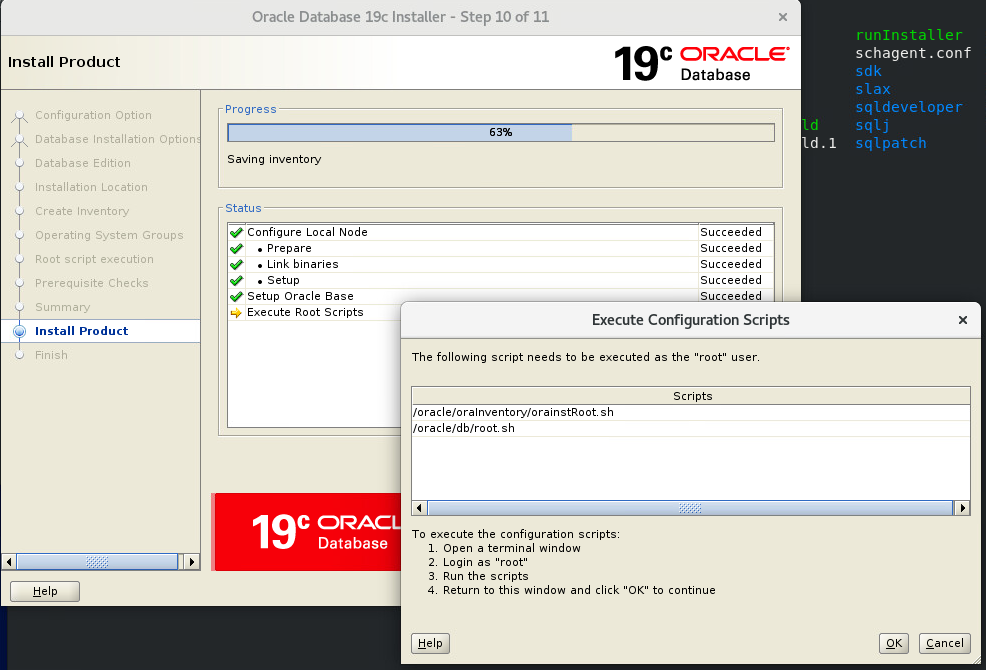This screenshot has height=670, width=986.
Task: Select the Database Edition step
Action: (x=83, y=163)
